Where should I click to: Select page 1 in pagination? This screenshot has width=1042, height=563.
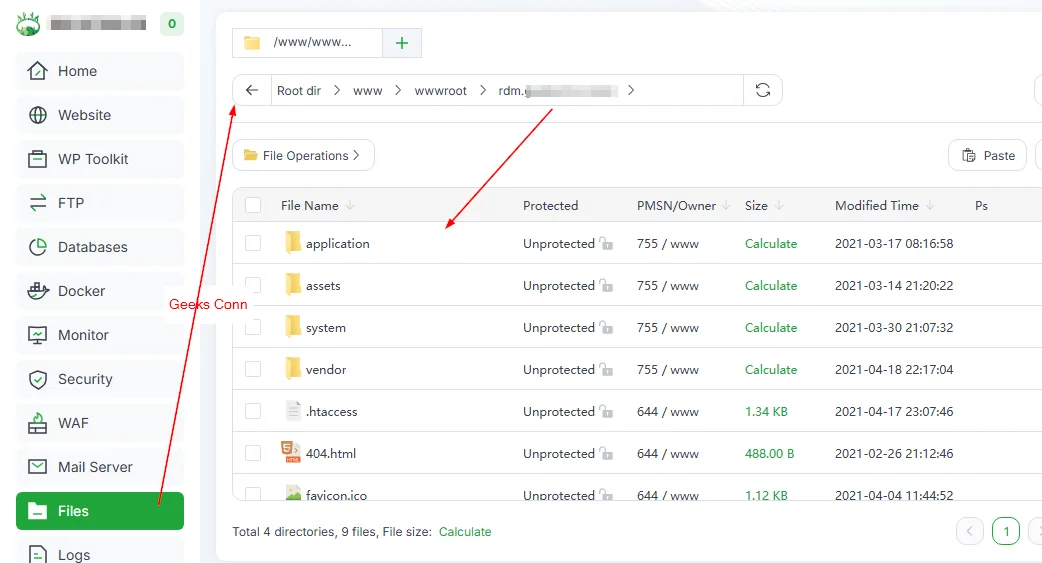[x=1006, y=531]
